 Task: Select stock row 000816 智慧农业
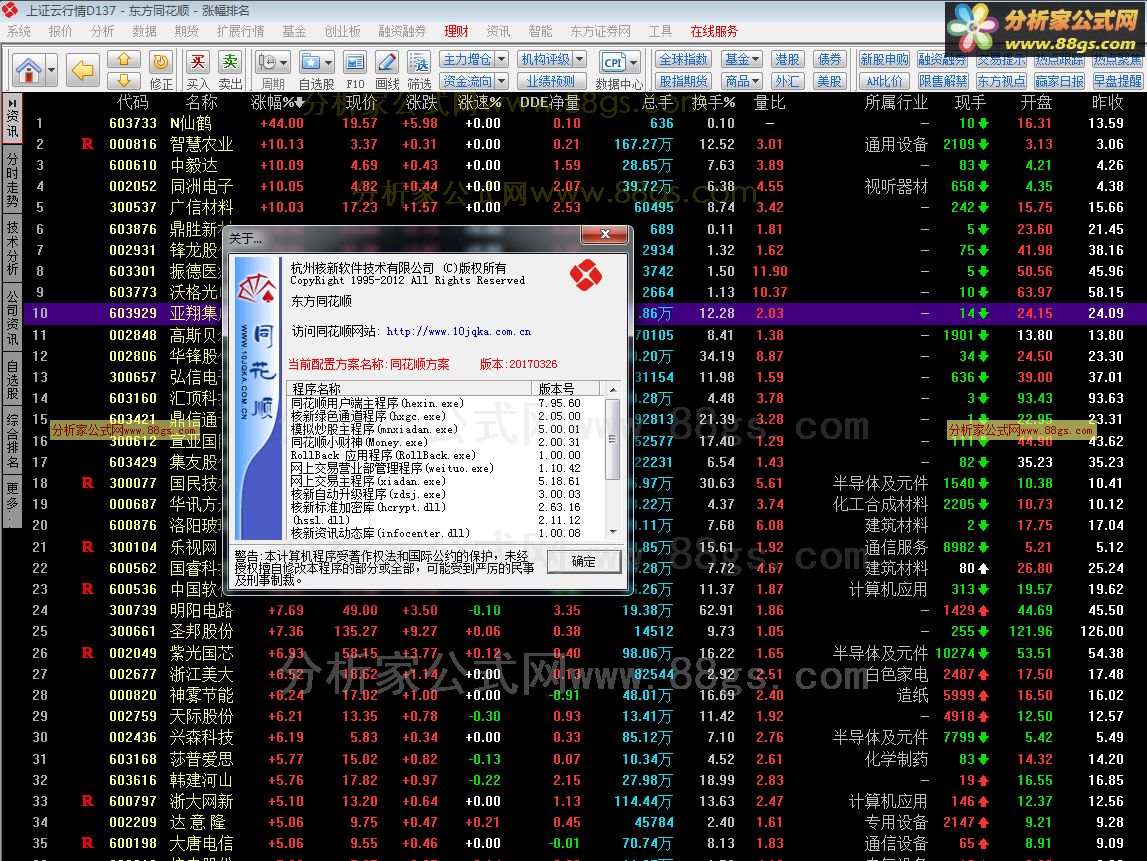[585, 144]
